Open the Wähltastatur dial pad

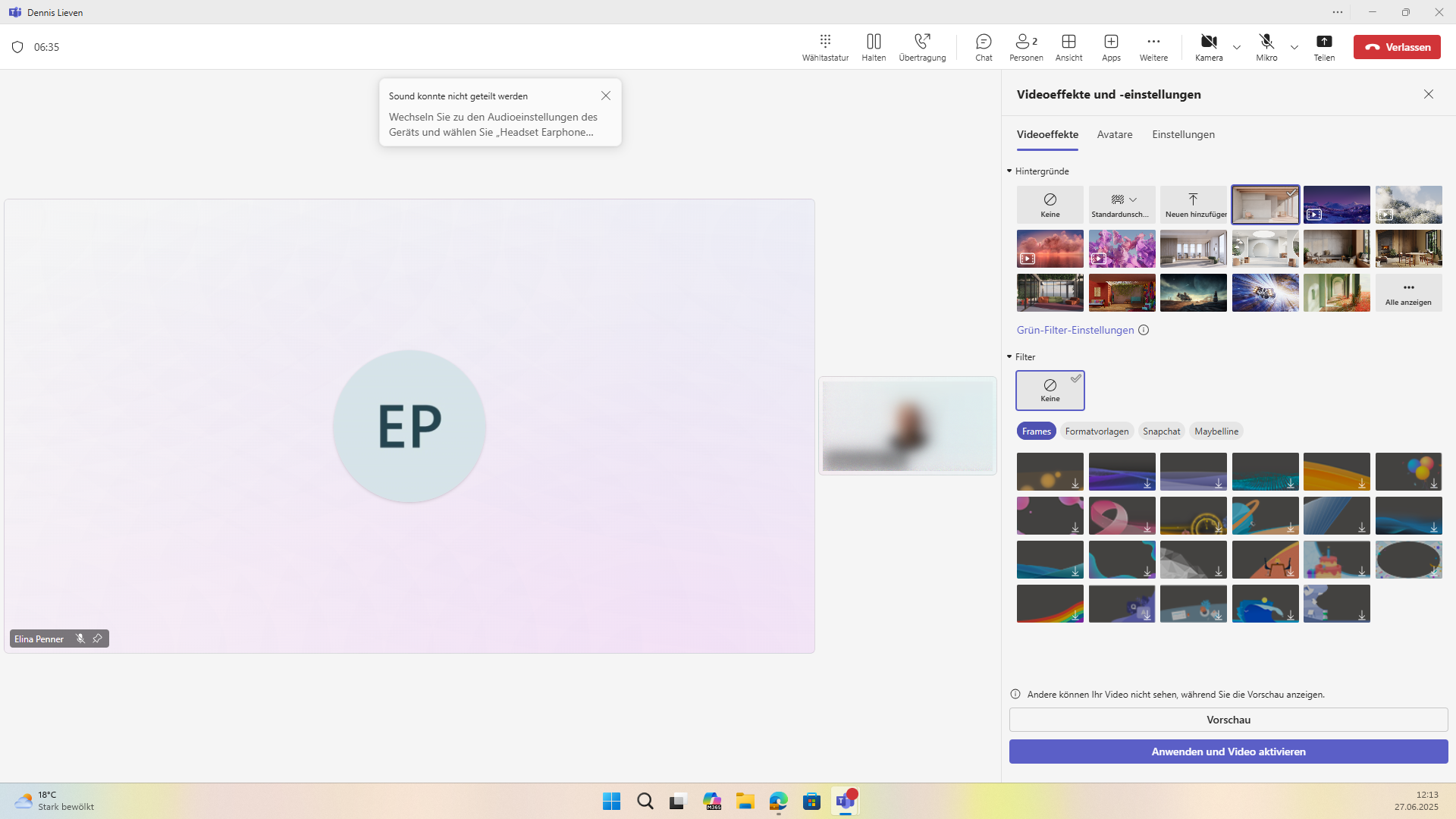(x=825, y=46)
